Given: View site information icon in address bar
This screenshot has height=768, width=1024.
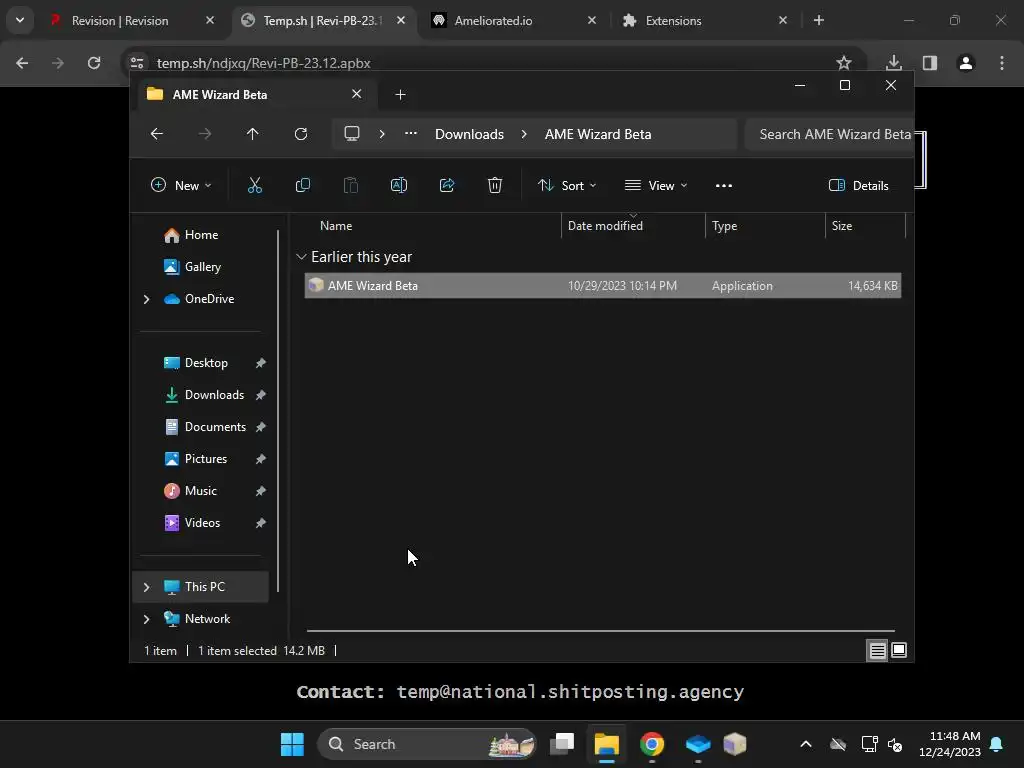Looking at the screenshot, I should [137, 63].
